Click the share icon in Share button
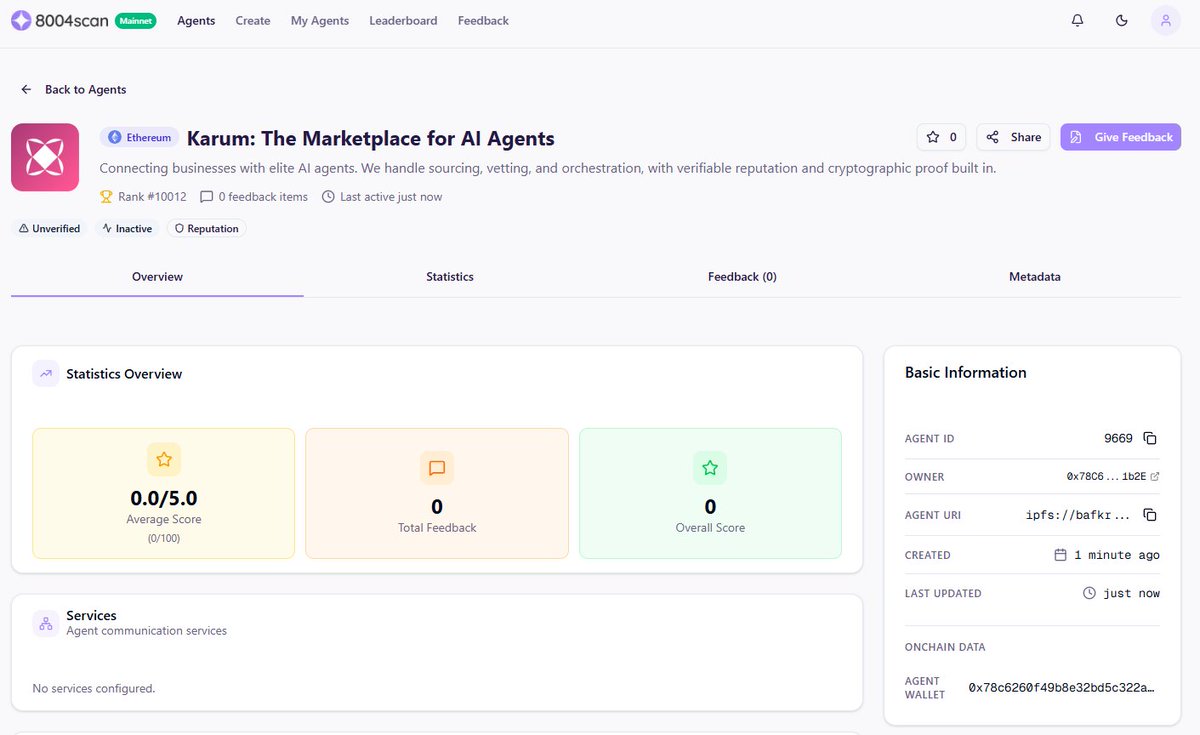The image size is (1200, 735). click(993, 137)
